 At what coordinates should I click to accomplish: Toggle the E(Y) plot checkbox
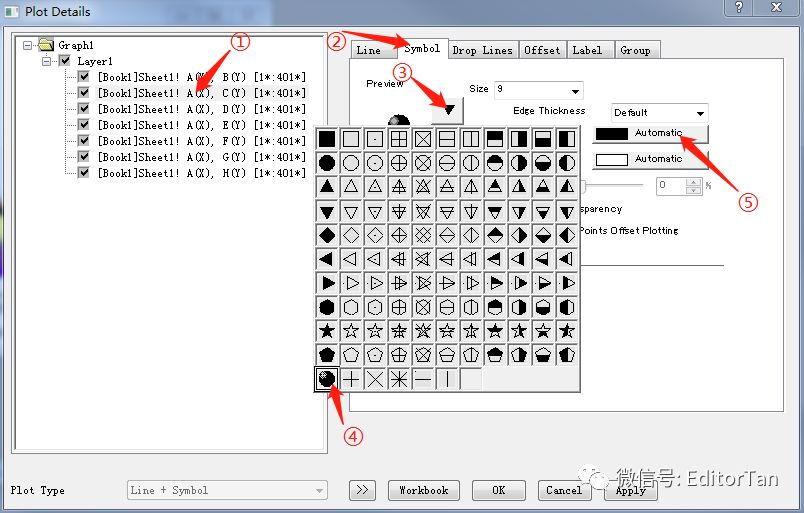(84, 125)
